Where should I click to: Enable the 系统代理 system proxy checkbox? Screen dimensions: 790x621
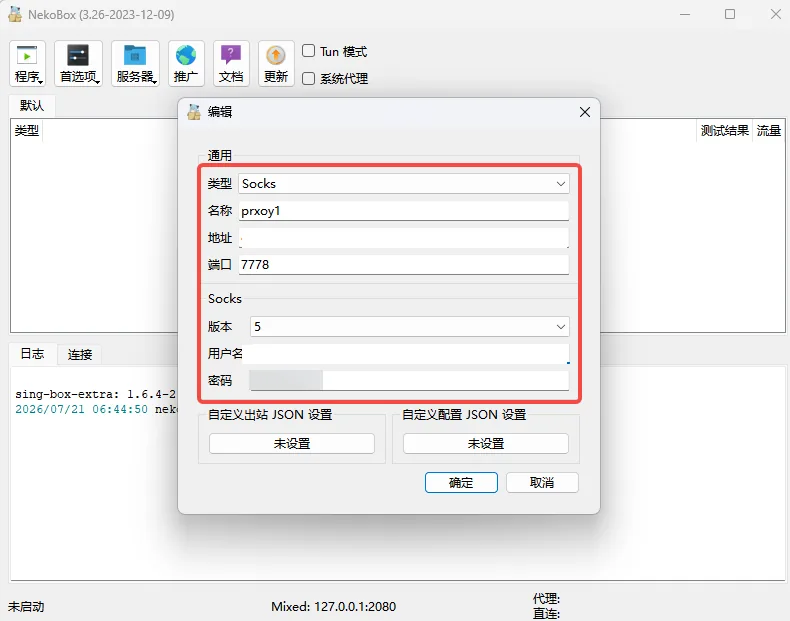[x=308, y=79]
